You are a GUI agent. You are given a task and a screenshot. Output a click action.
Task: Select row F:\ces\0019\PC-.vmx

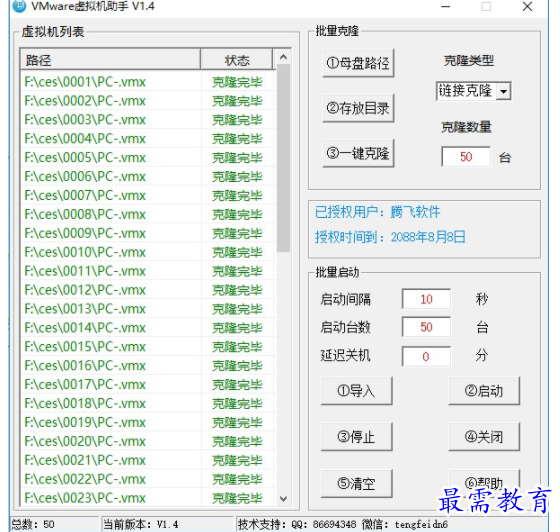148,423
